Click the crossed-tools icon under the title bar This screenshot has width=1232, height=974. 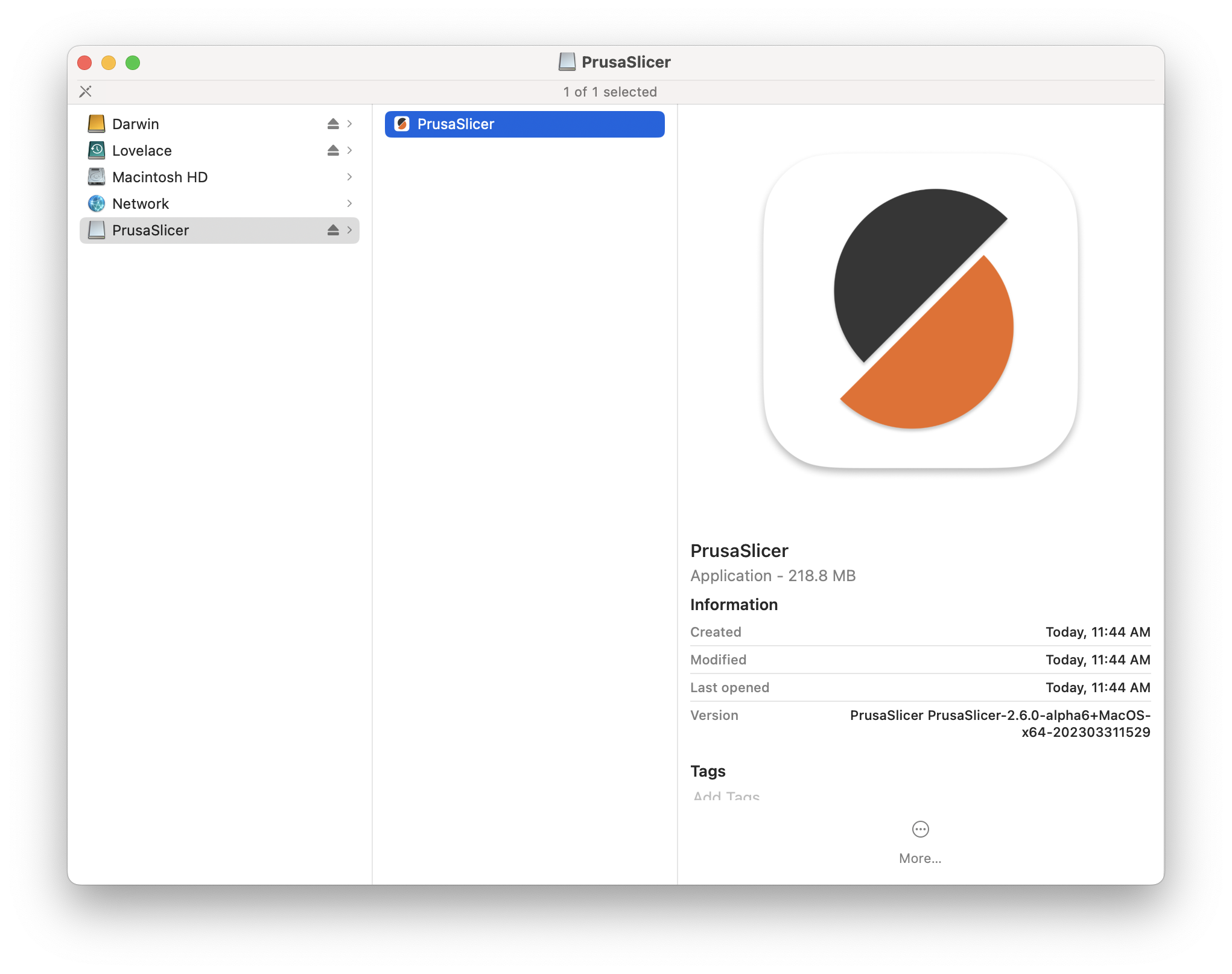[x=86, y=92]
